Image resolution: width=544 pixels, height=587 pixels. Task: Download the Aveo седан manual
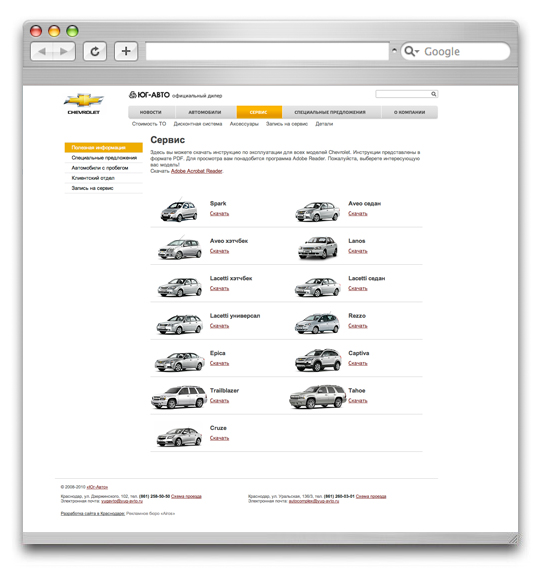[x=358, y=214]
